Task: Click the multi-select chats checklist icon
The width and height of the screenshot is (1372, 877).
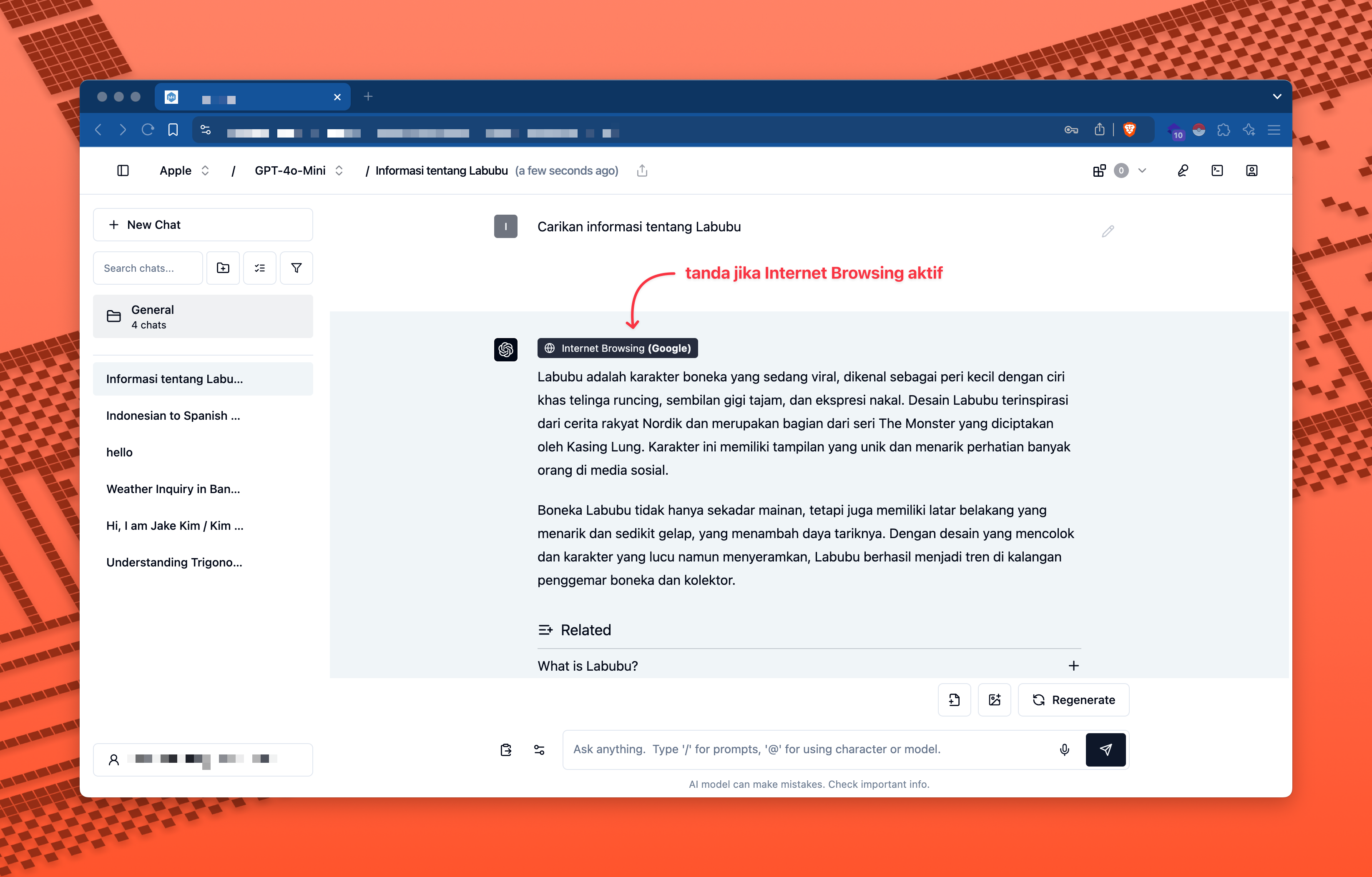Action: point(260,268)
